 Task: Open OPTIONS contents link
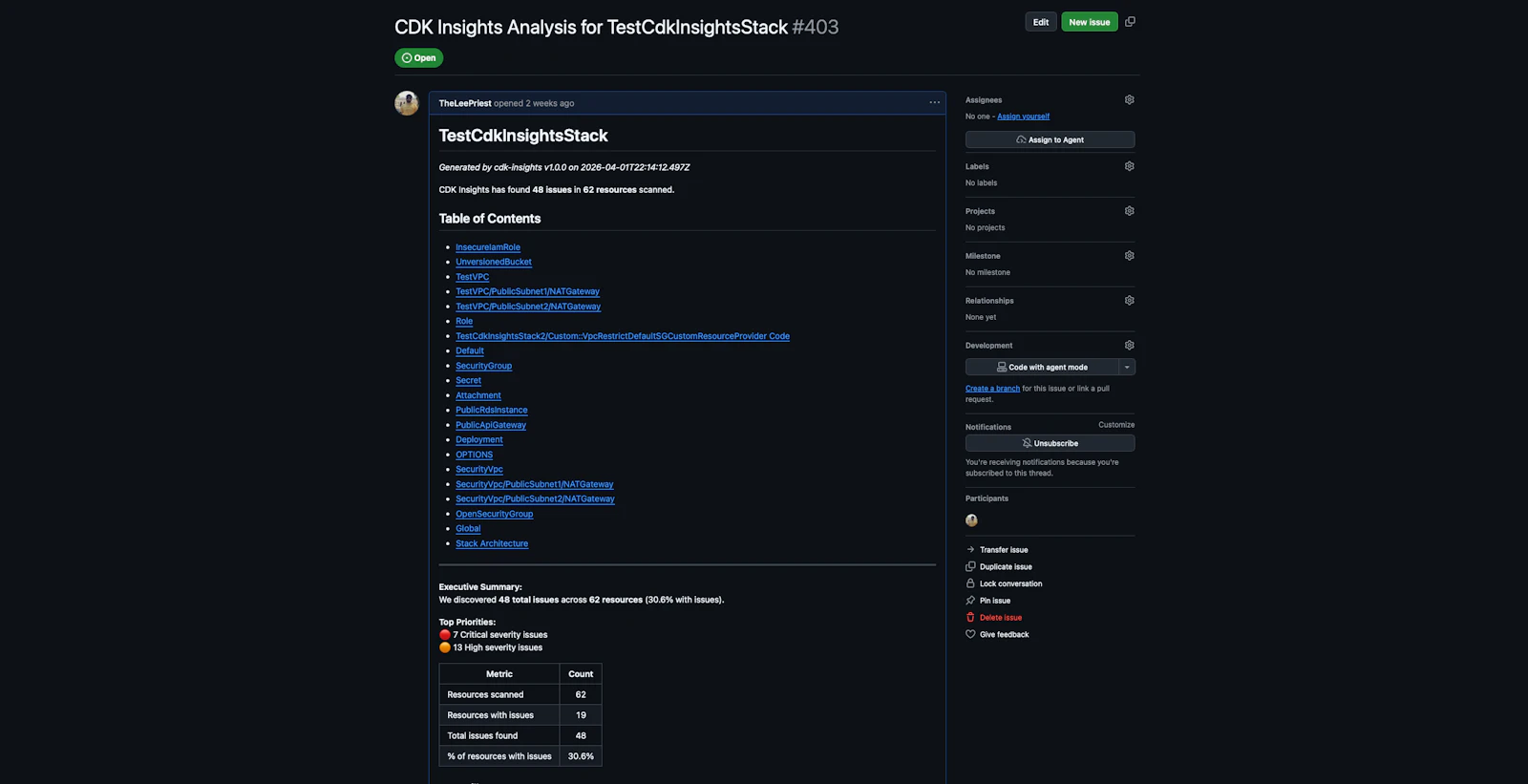(x=475, y=455)
